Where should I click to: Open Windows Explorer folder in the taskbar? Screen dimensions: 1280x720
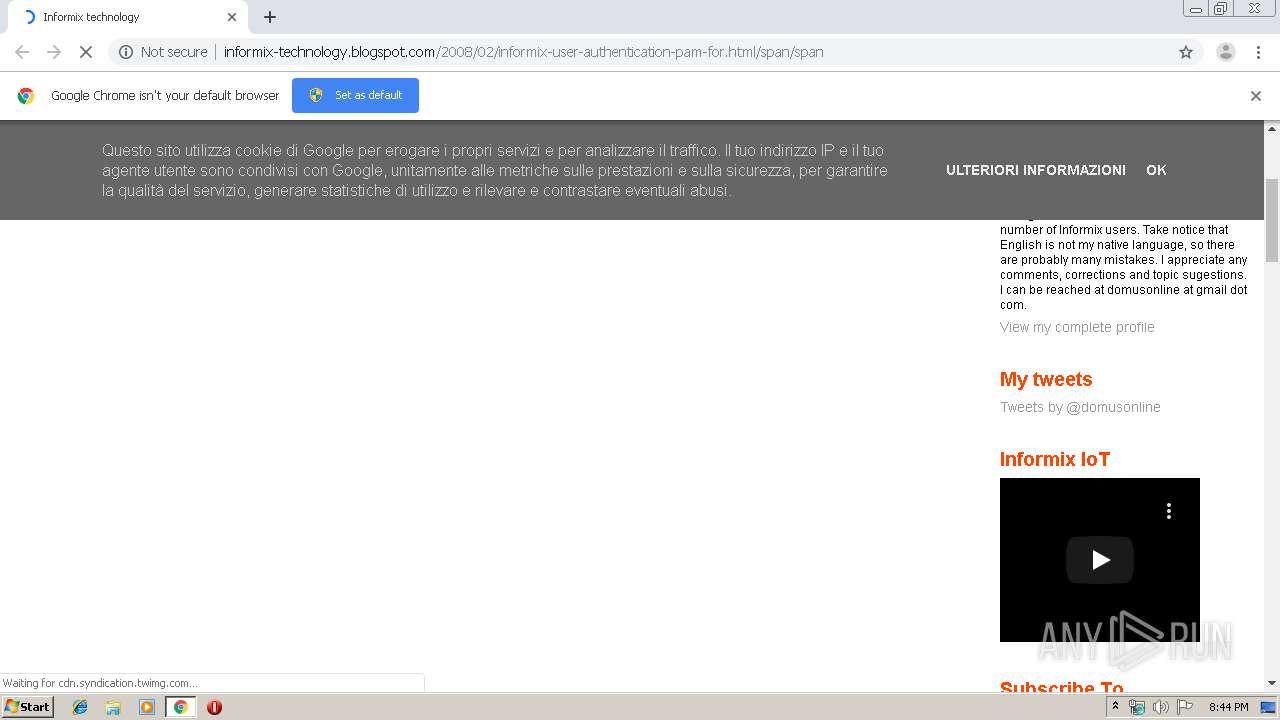(x=113, y=707)
